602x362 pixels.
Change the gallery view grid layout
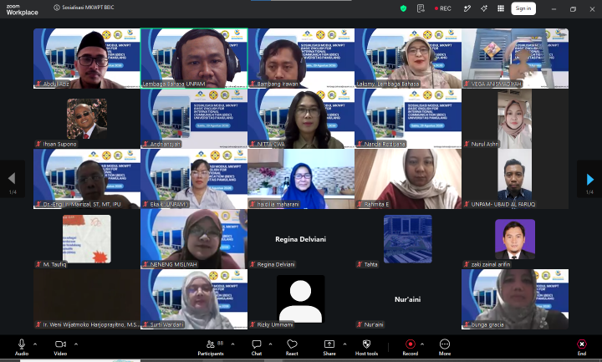point(501,8)
